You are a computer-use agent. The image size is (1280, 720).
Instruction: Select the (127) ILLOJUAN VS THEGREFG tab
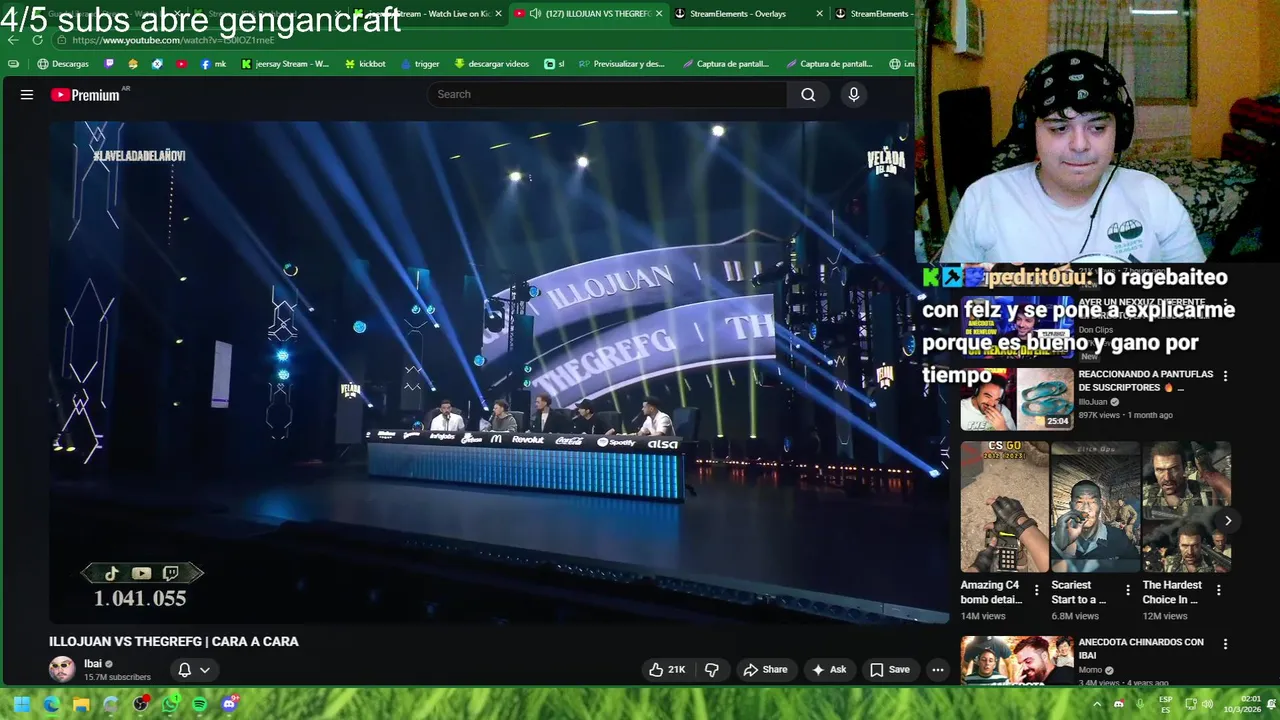point(590,13)
